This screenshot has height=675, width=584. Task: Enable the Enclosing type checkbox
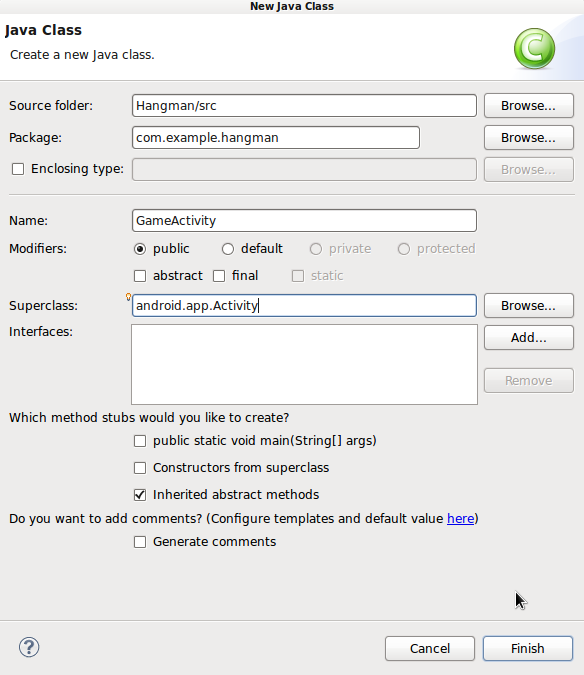pos(18,169)
